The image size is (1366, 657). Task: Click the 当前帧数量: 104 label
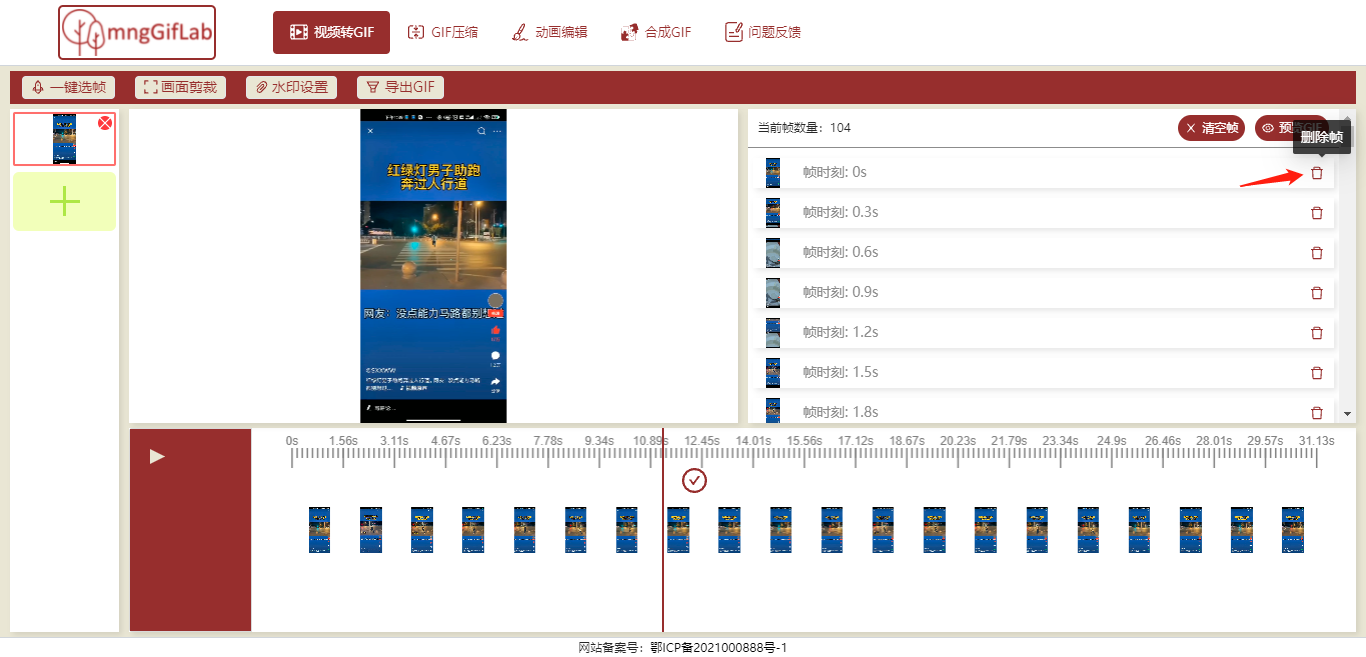coord(804,128)
